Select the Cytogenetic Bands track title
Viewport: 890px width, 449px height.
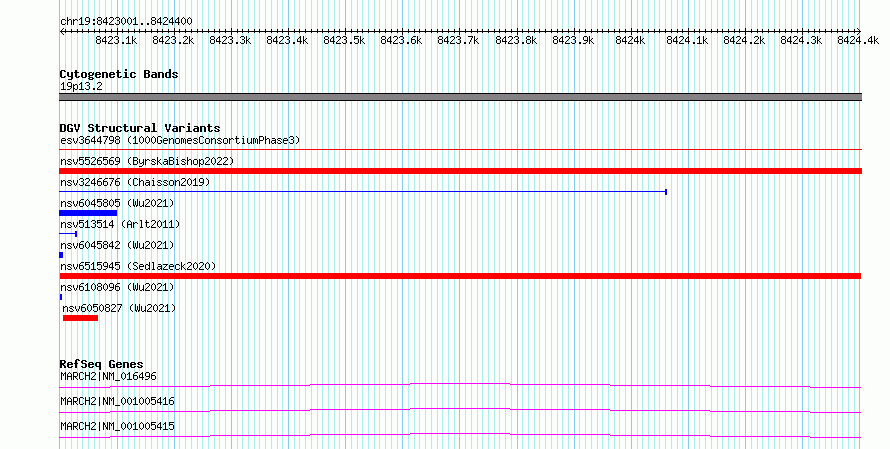coord(119,74)
